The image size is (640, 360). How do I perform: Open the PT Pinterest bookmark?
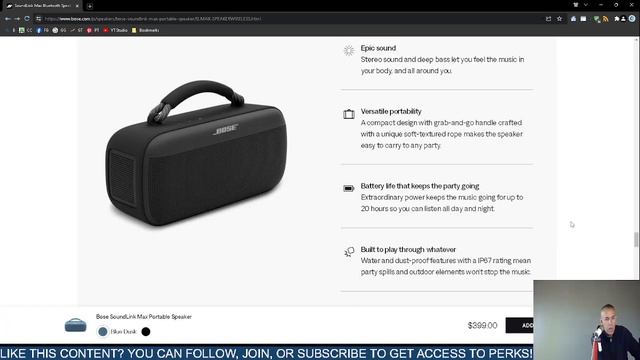[93, 30]
